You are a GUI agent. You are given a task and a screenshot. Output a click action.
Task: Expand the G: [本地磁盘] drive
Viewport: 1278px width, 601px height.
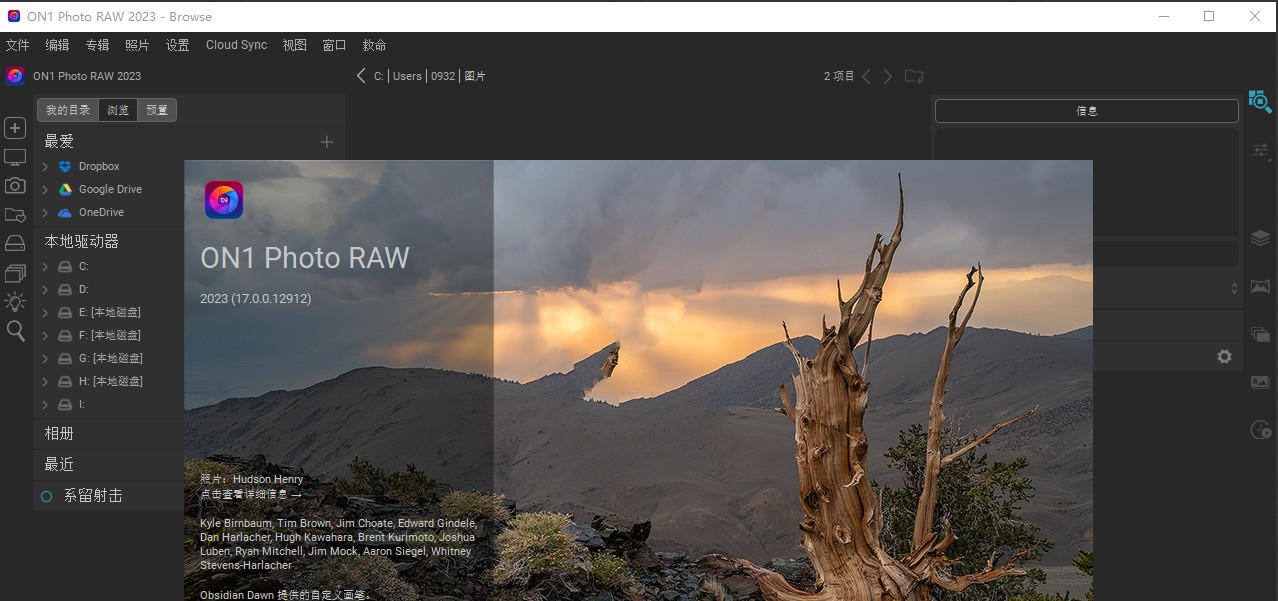[45, 359]
